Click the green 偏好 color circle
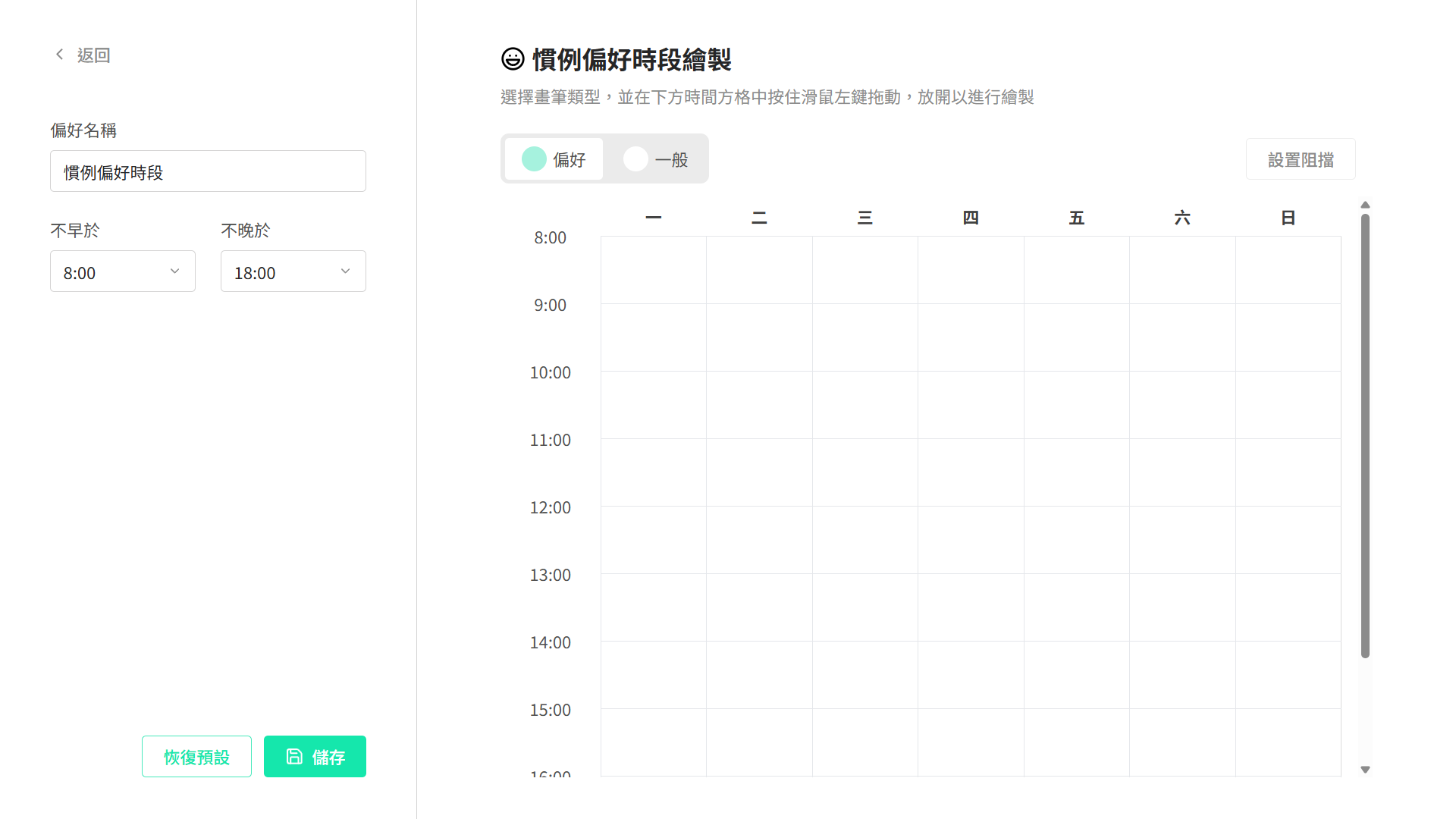The image size is (1456, 819). coord(534,159)
